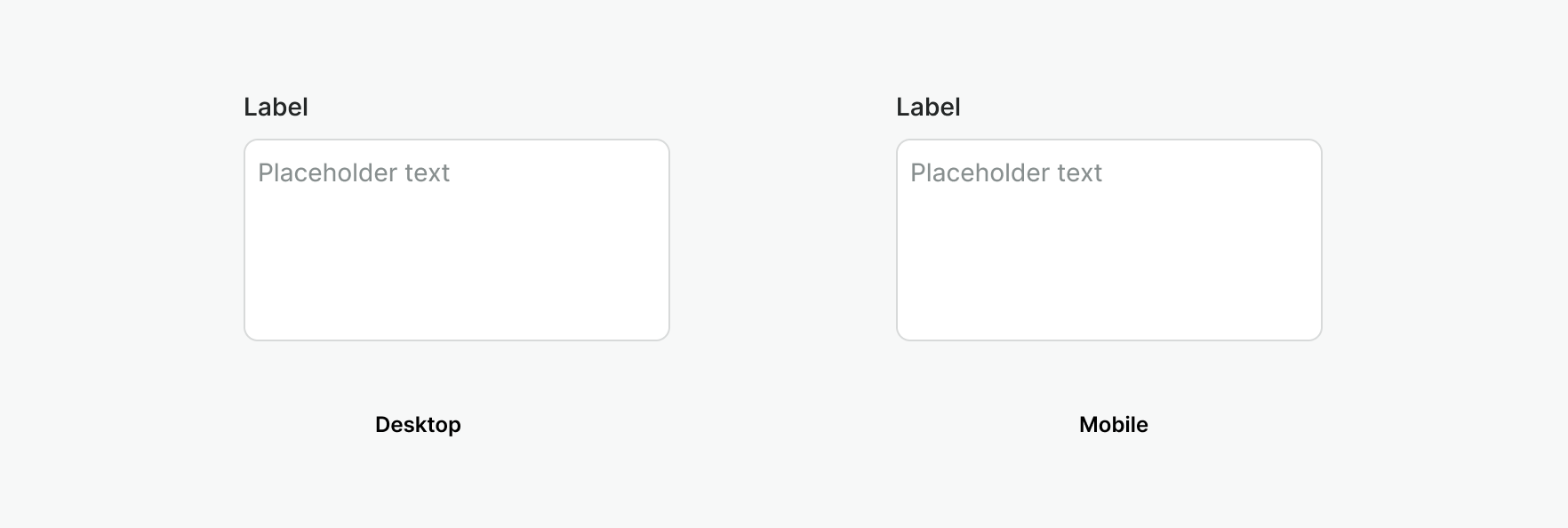1568x528 pixels.
Task: Click the word text in the Desktop field
Action: click(428, 172)
